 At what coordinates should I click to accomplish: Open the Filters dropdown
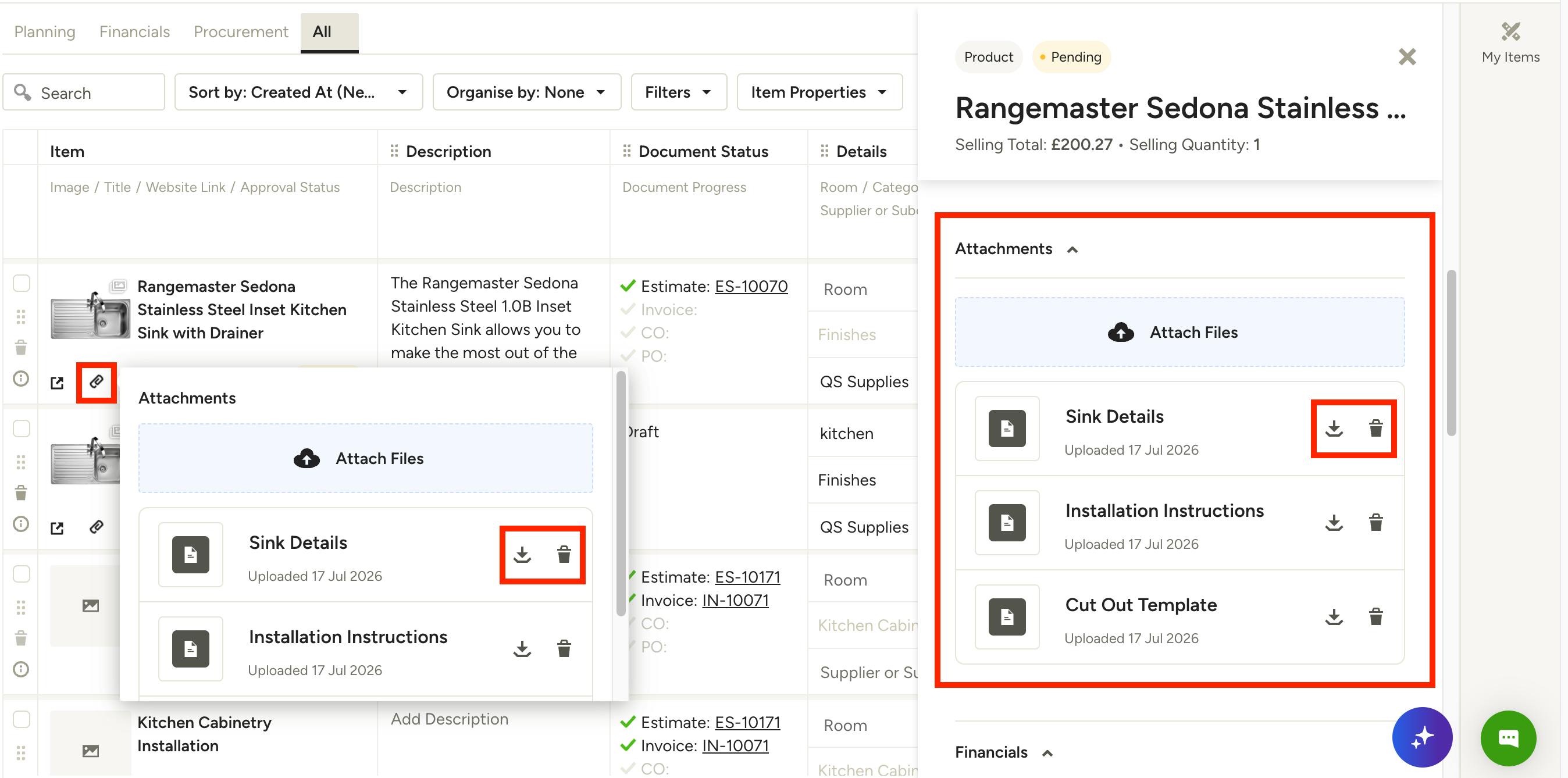(x=679, y=92)
